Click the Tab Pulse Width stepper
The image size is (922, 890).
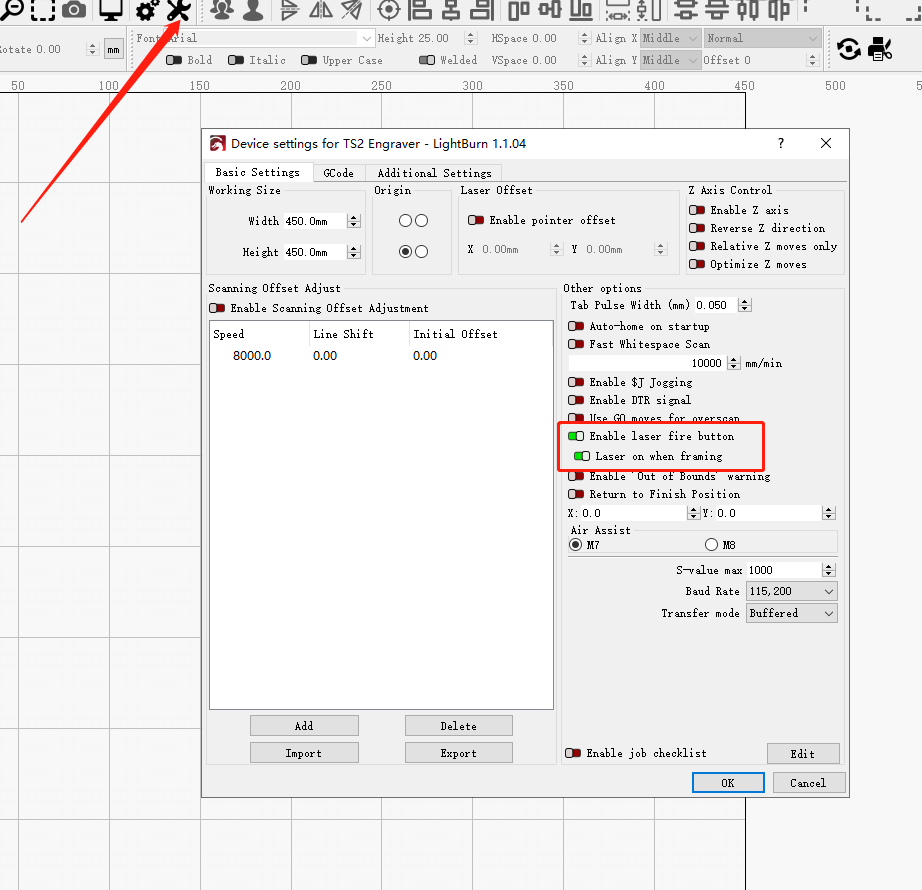pos(745,305)
